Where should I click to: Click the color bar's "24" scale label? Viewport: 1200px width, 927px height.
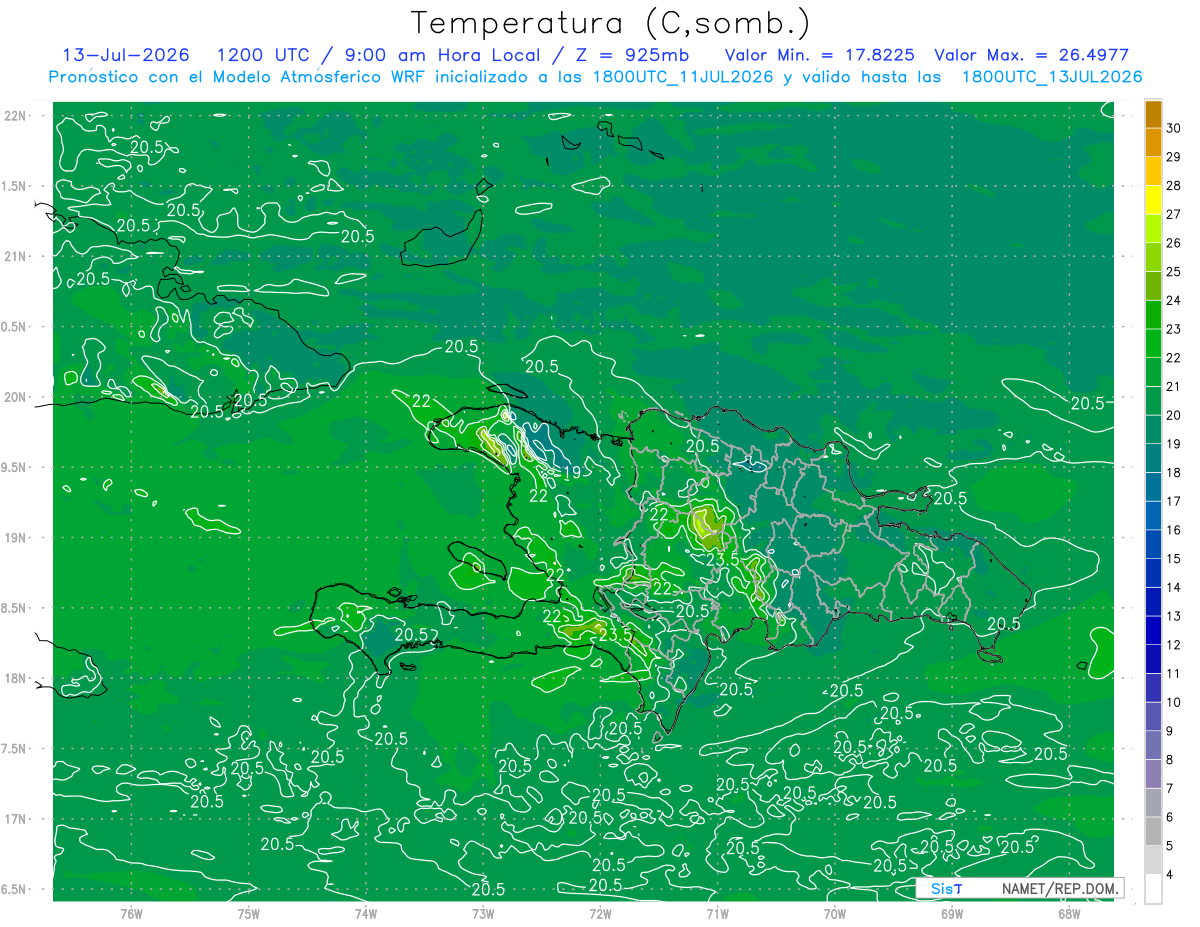point(1174,300)
